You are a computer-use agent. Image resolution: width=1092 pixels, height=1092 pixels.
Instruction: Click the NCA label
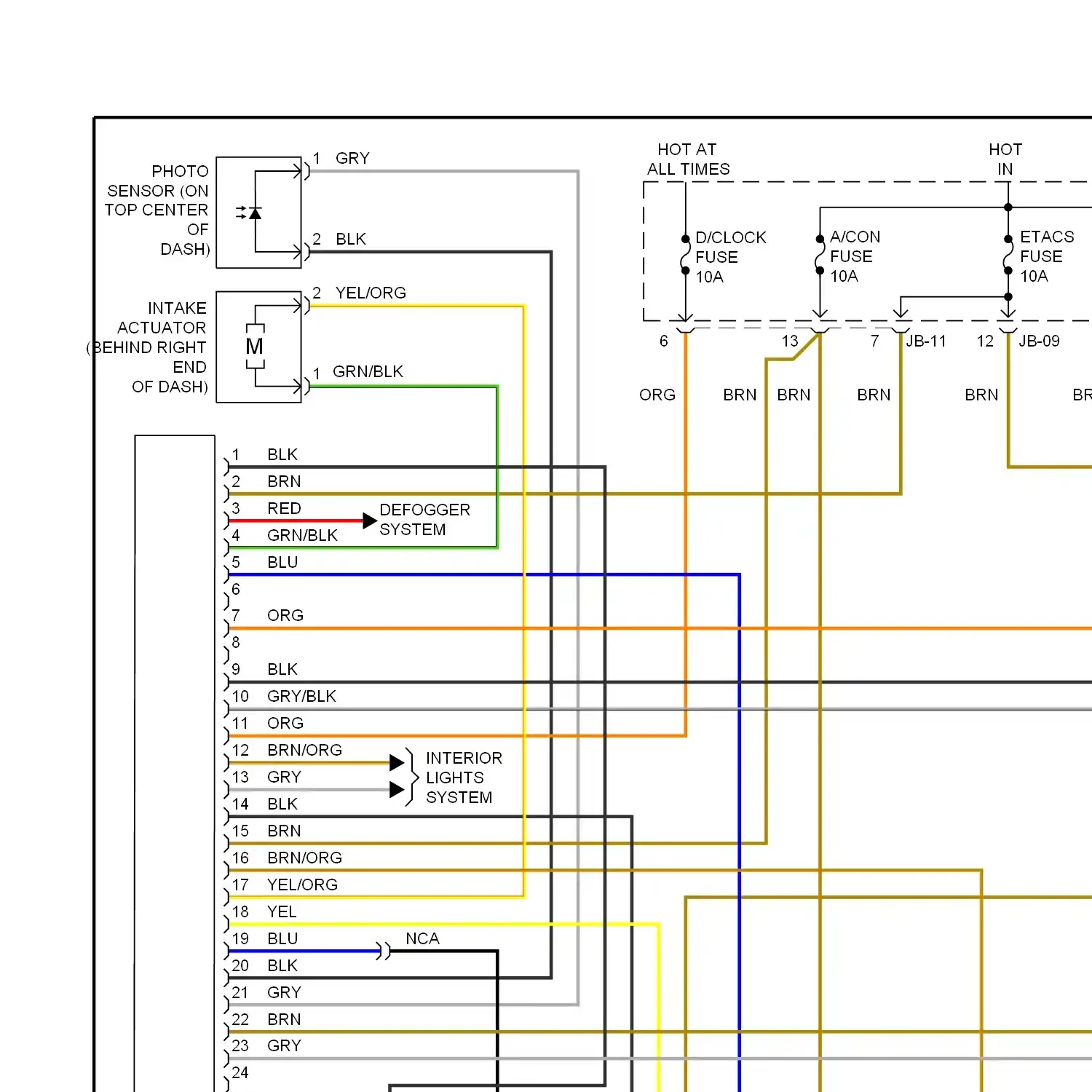(x=422, y=938)
